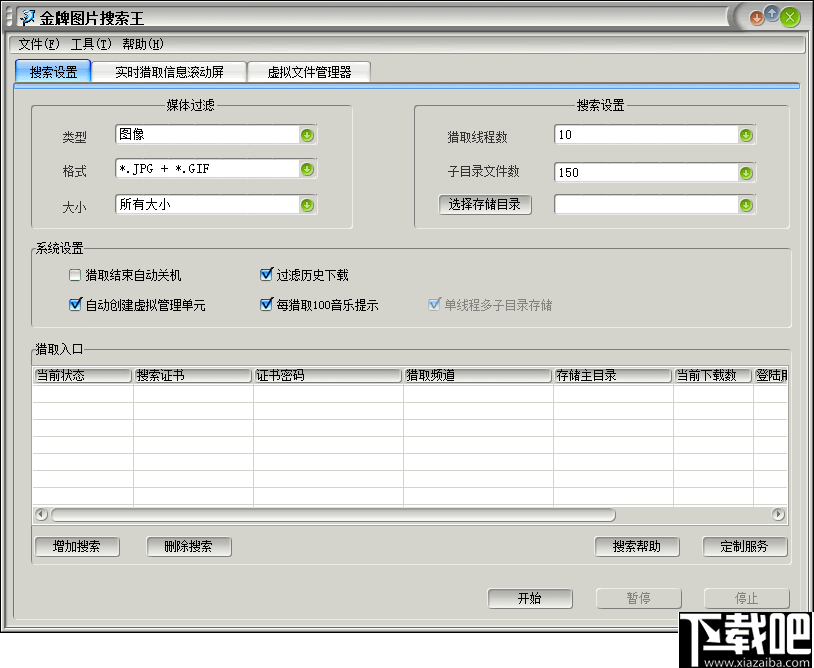Click the blue up-arrow title bar button
814x668 pixels.
point(772,14)
